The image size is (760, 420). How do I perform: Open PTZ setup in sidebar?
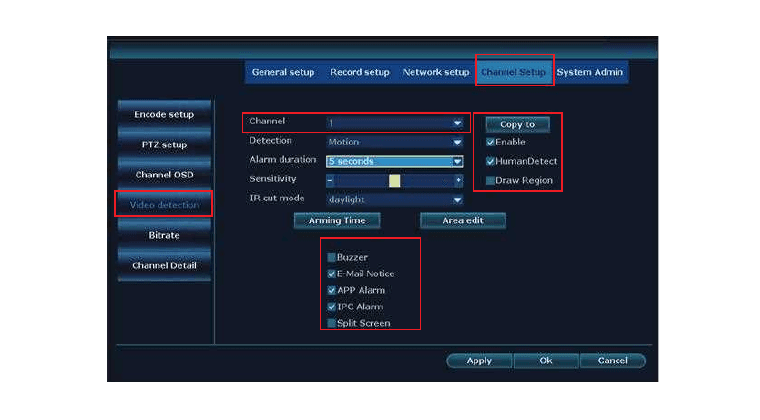pyautogui.click(x=164, y=144)
